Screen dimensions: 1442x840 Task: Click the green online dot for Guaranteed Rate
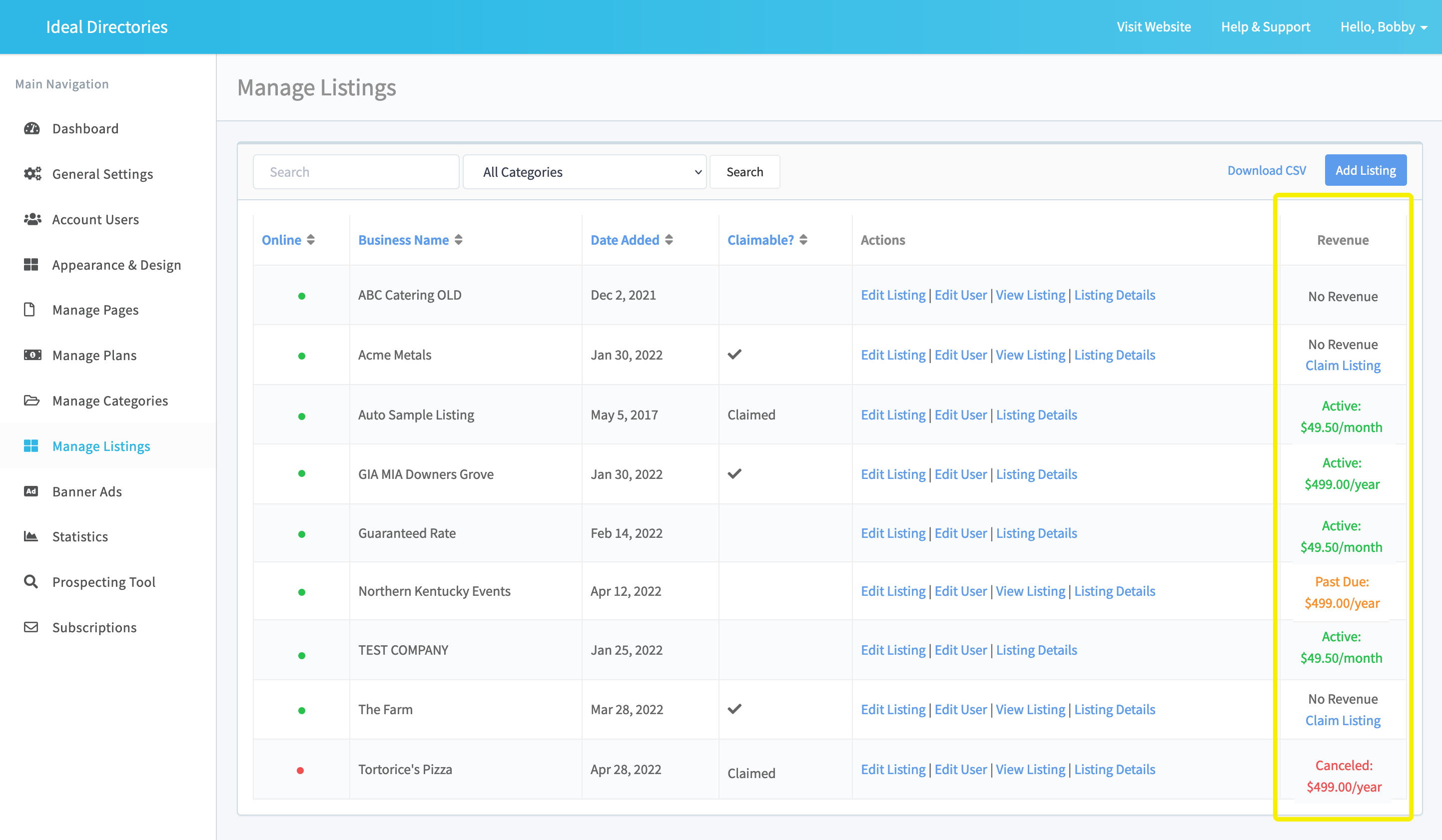(x=302, y=534)
